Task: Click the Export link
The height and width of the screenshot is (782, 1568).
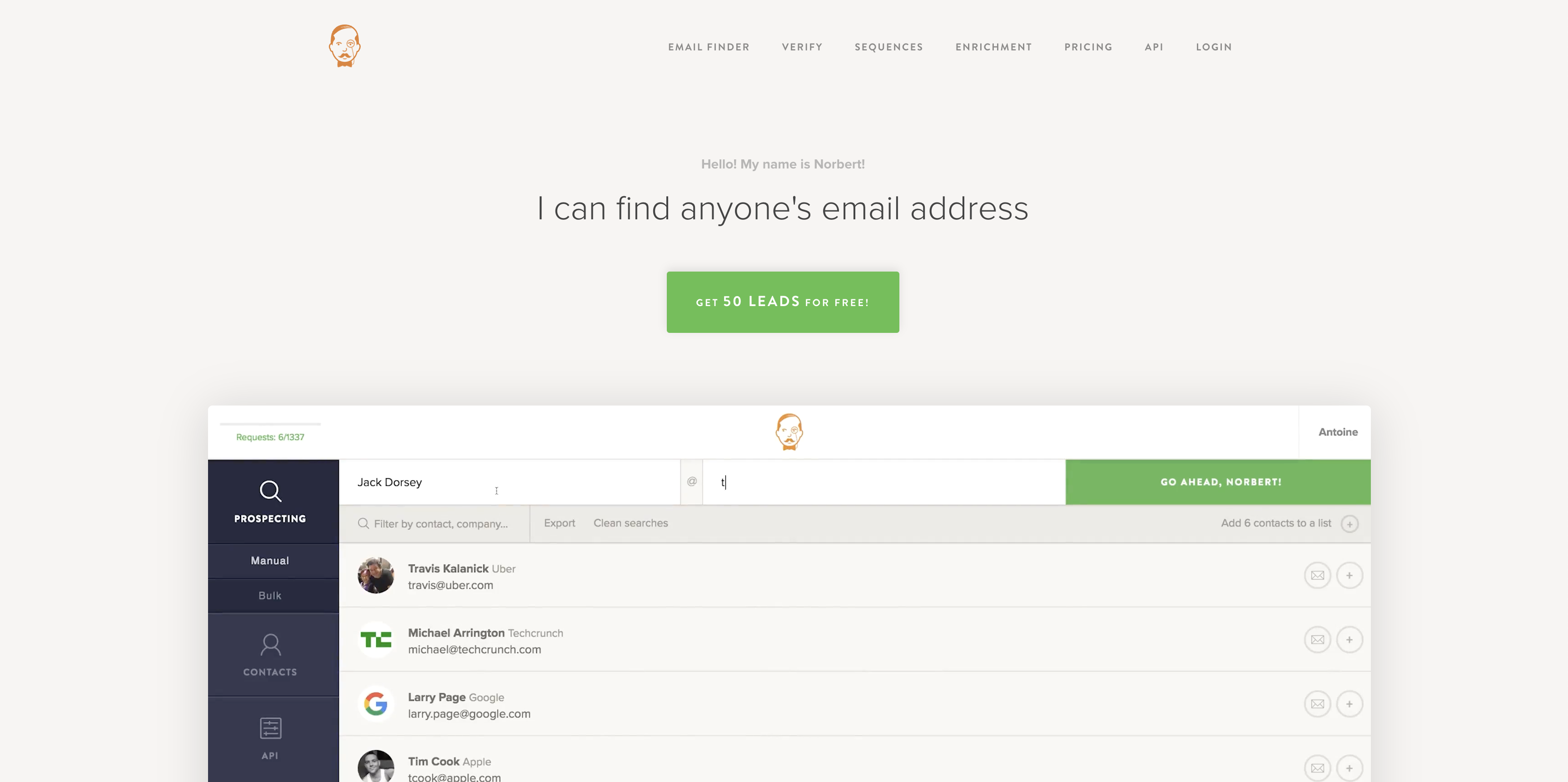Action: 559,523
